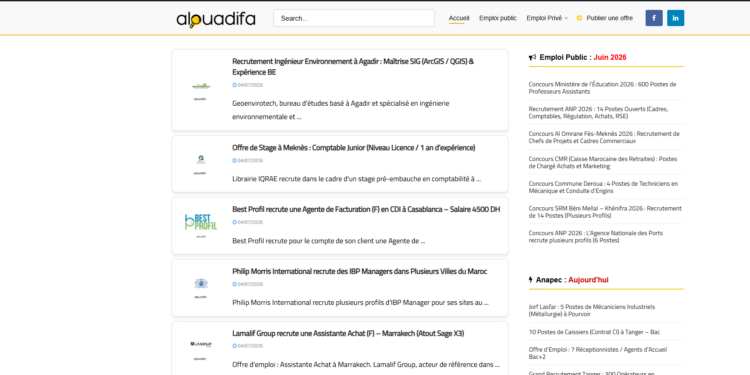
Task: Click the clock icon on the Comptable Junior post date
Action: click(x=234, y=161)
